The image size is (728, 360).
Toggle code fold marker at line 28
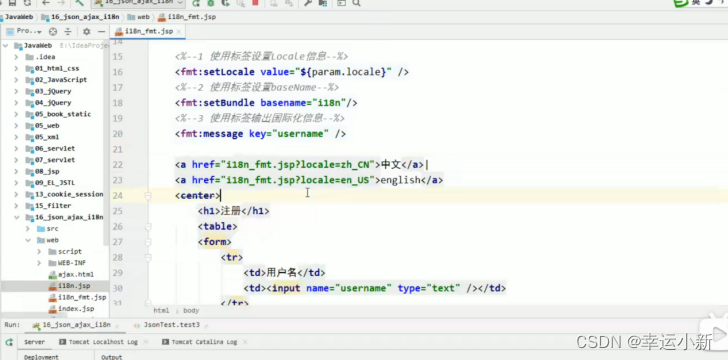[148, 257]
